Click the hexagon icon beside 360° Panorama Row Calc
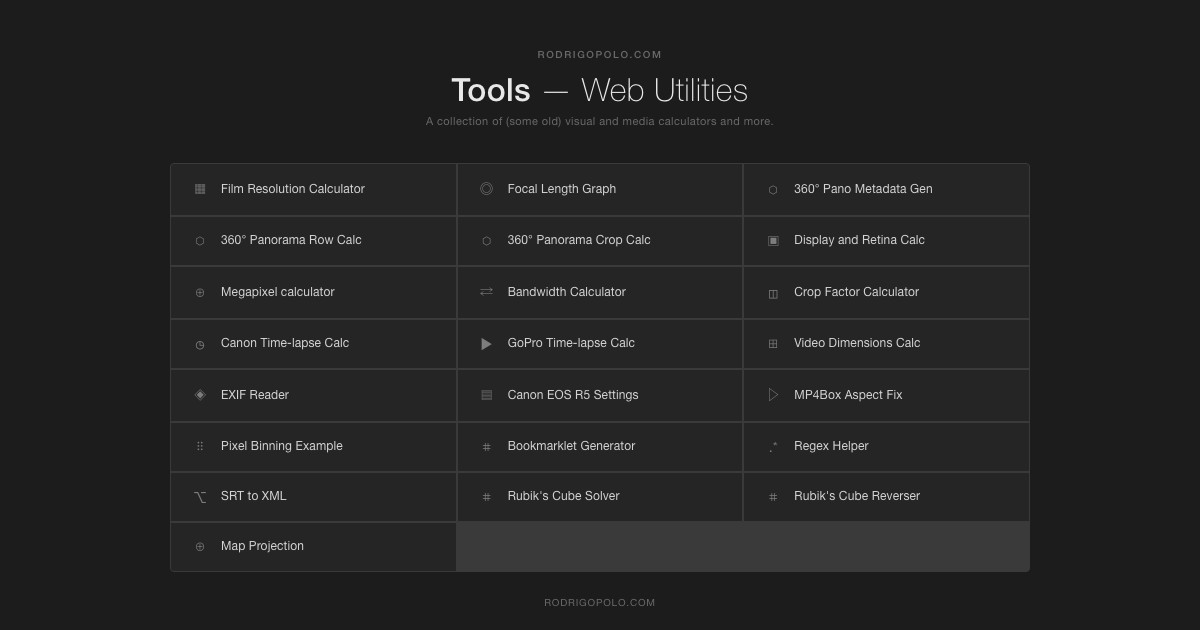The image size is (1200, 630). tap(200, 241)
